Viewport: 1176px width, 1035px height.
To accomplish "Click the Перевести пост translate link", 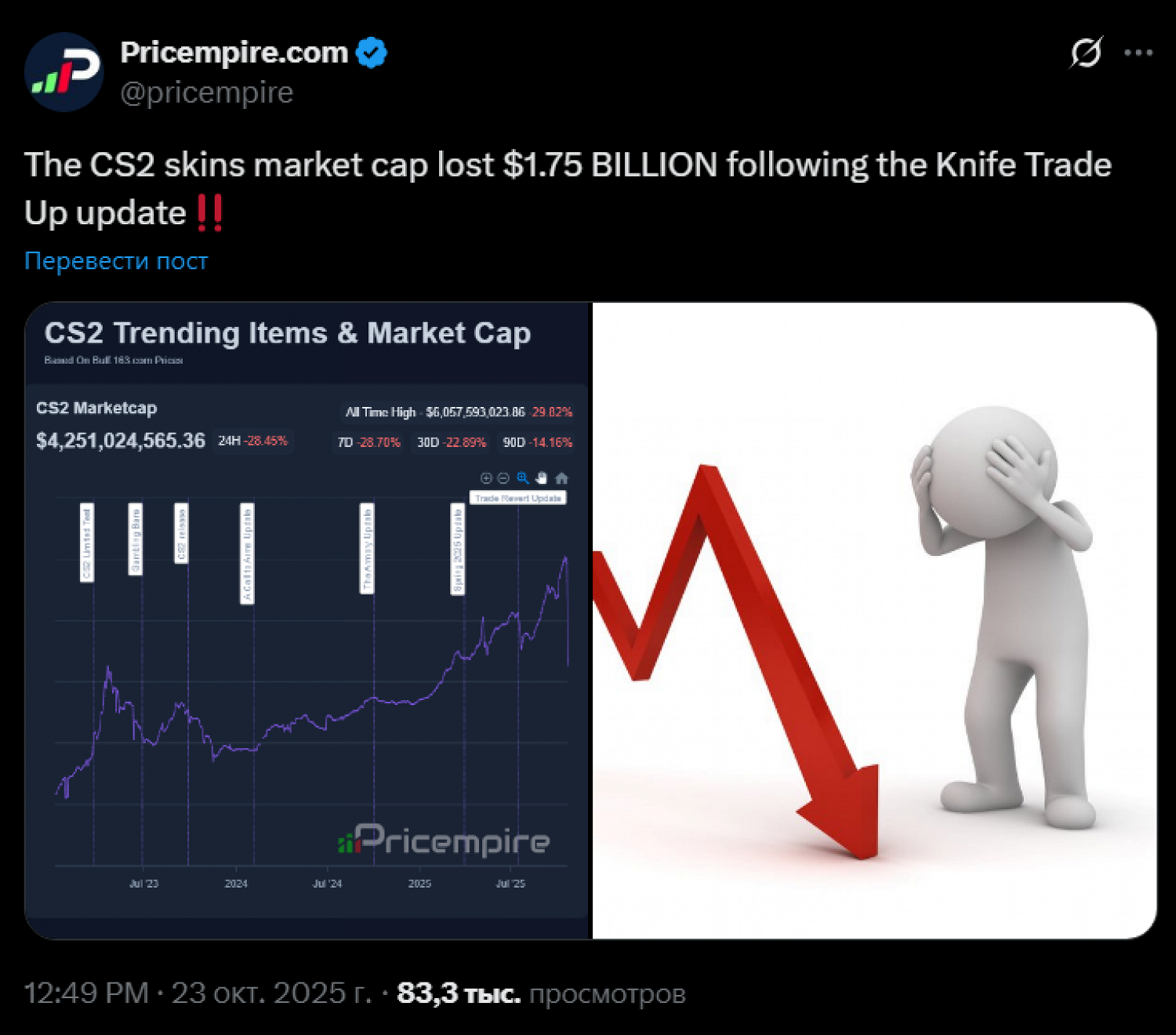I will (x=116, y=260).
